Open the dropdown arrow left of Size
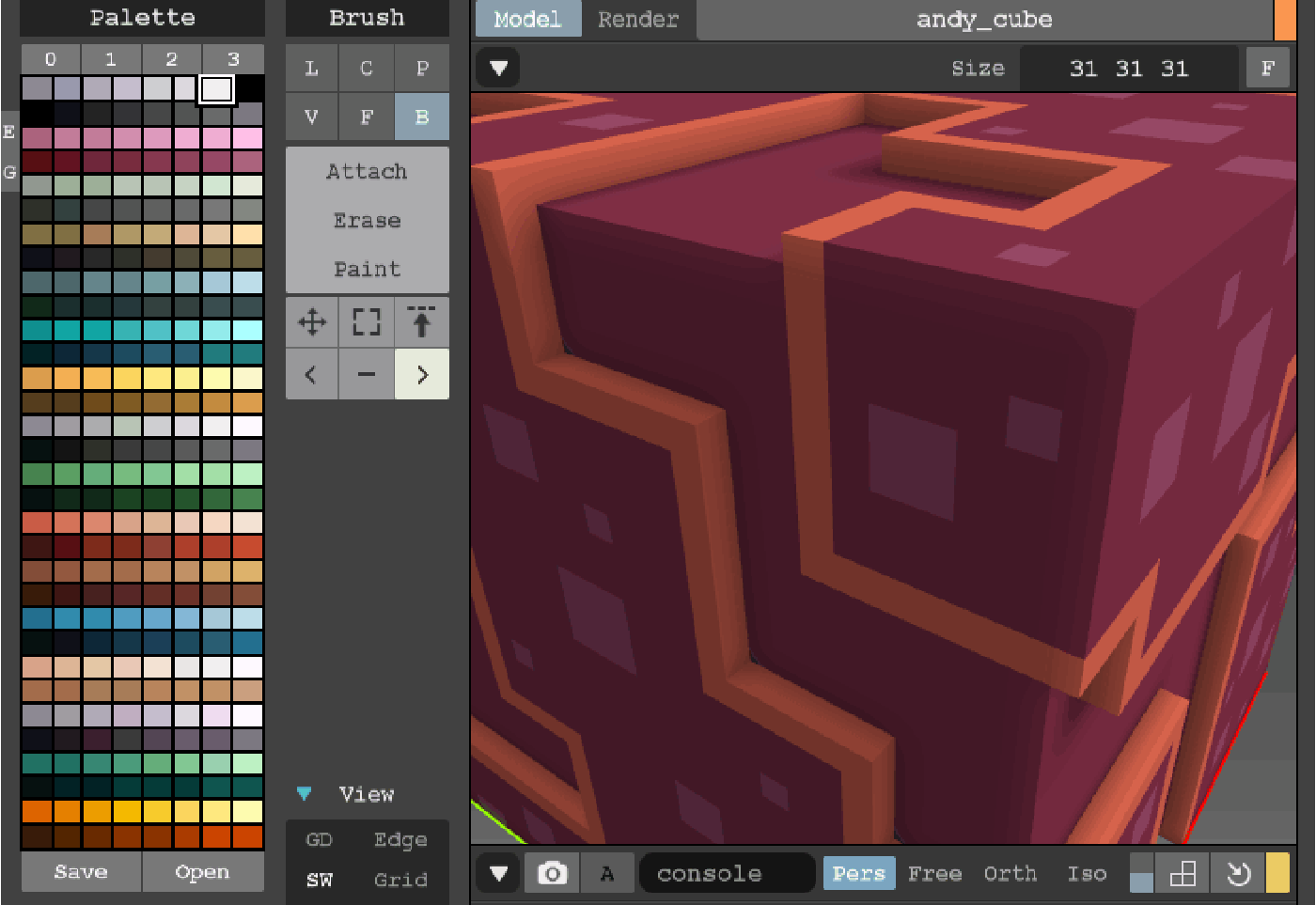 click(498, 68)
